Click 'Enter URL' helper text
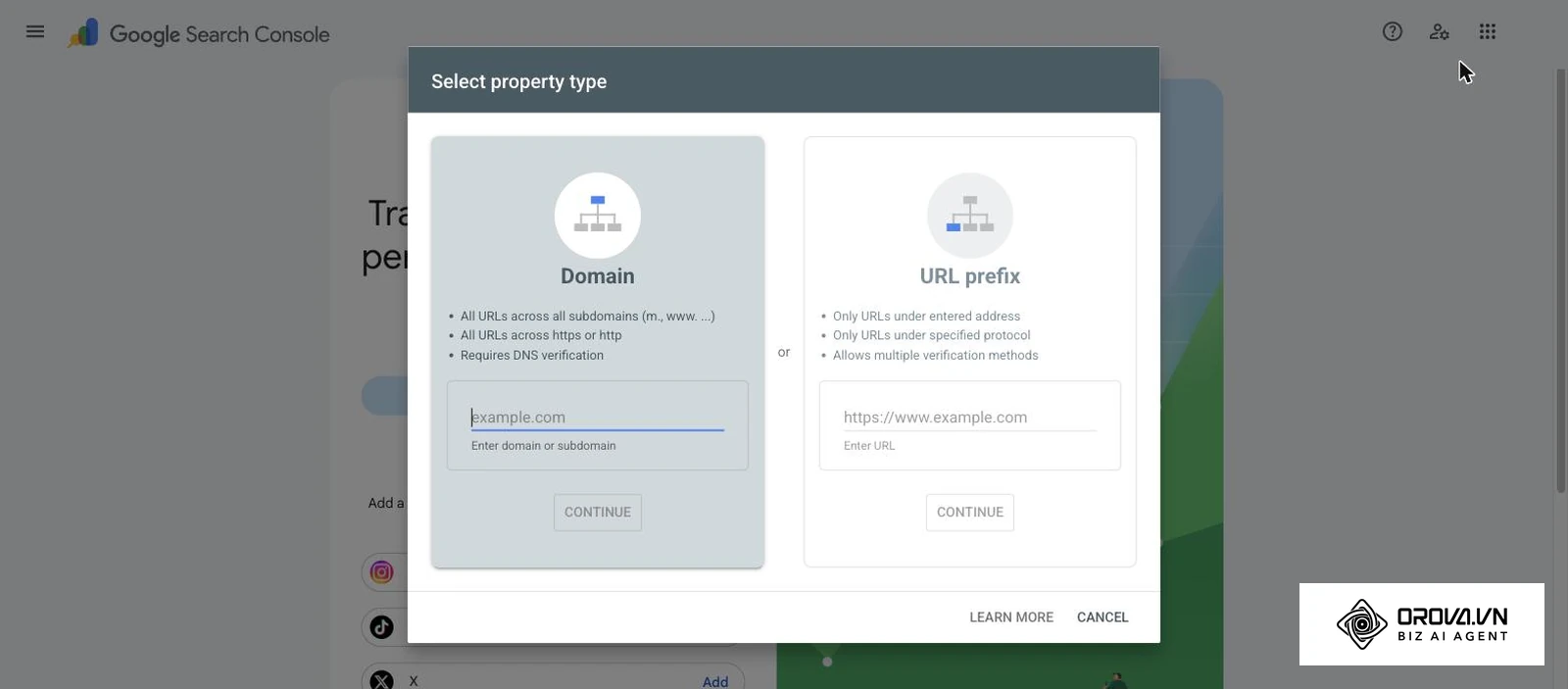The height and width of the screenshot is (689, 1568). (869, 446)
